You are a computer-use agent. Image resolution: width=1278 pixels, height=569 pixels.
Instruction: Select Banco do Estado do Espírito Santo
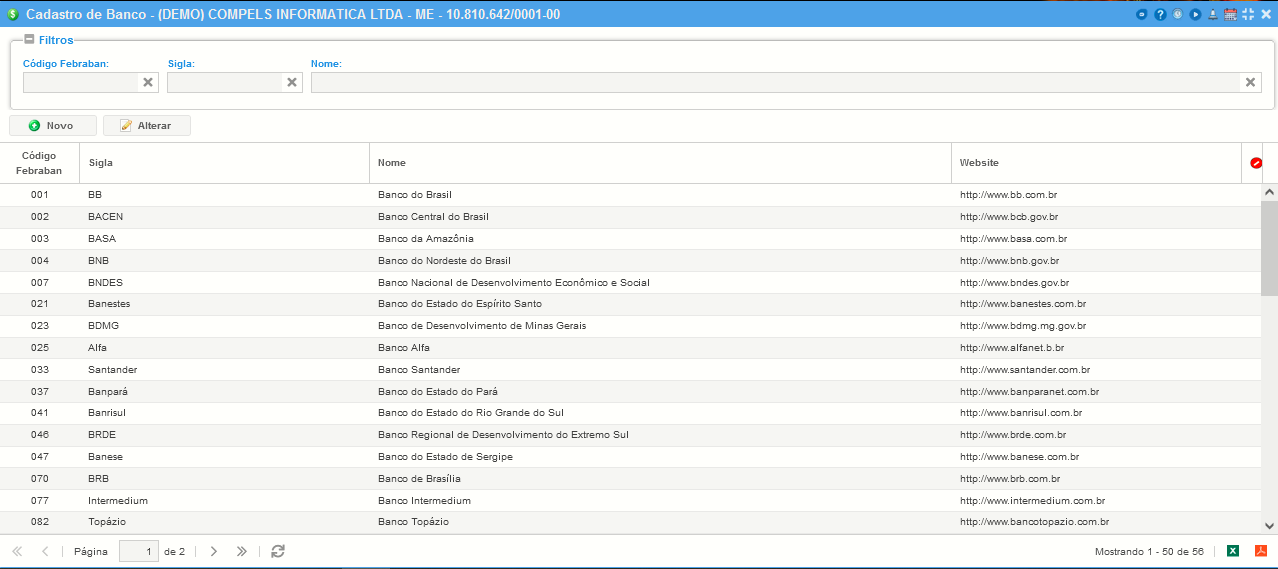[630, 304]
